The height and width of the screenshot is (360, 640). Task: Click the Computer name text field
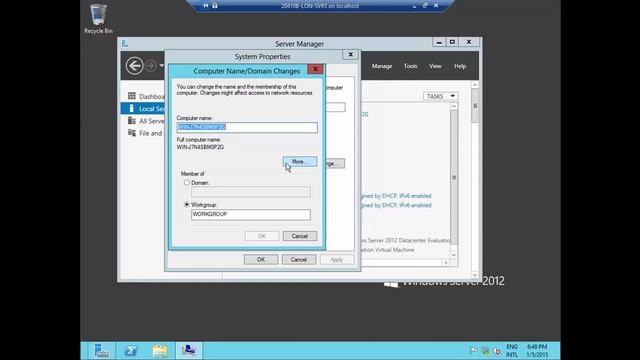click(x=247, y=127)
